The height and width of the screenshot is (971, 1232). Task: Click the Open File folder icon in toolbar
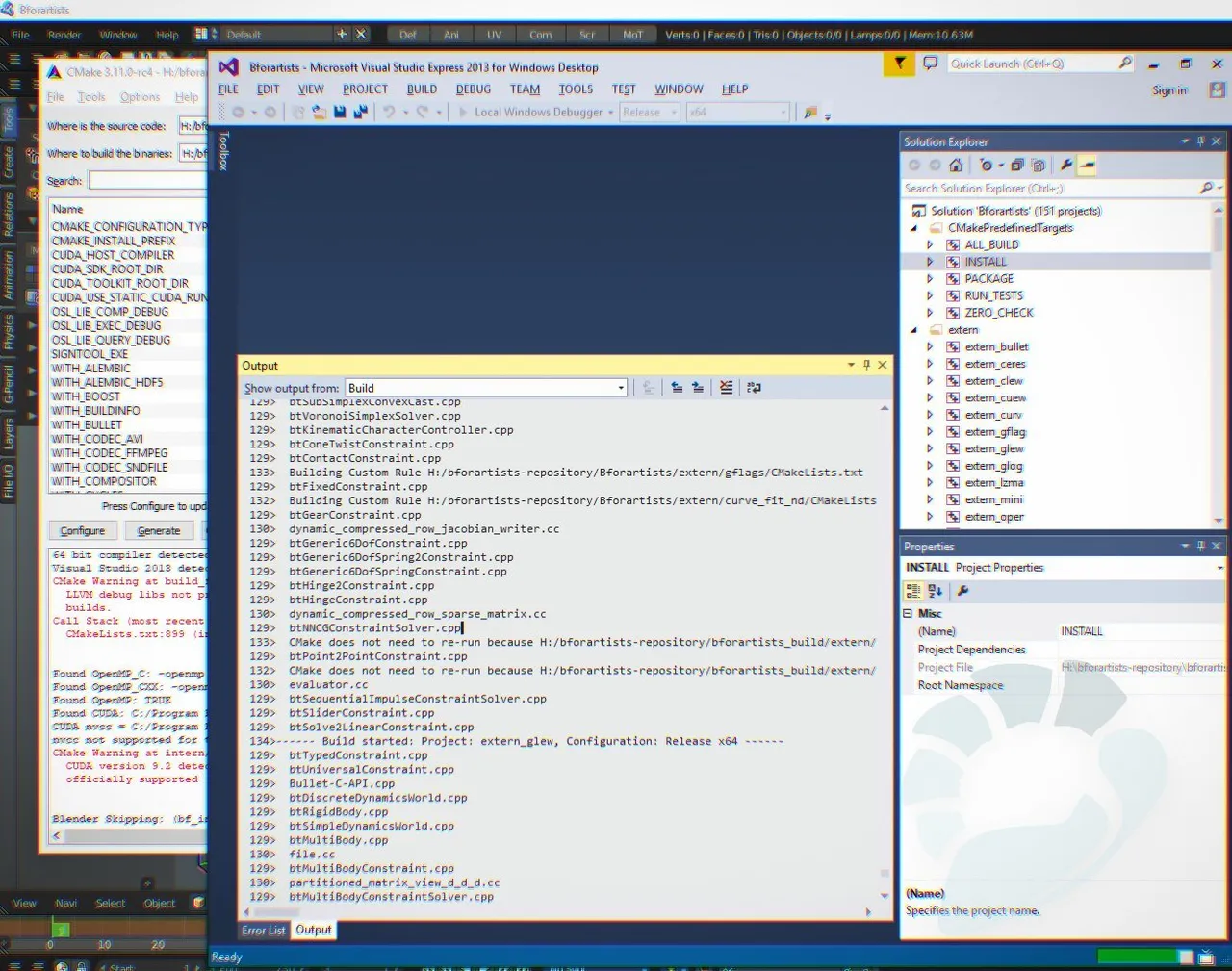coord(320,112)
